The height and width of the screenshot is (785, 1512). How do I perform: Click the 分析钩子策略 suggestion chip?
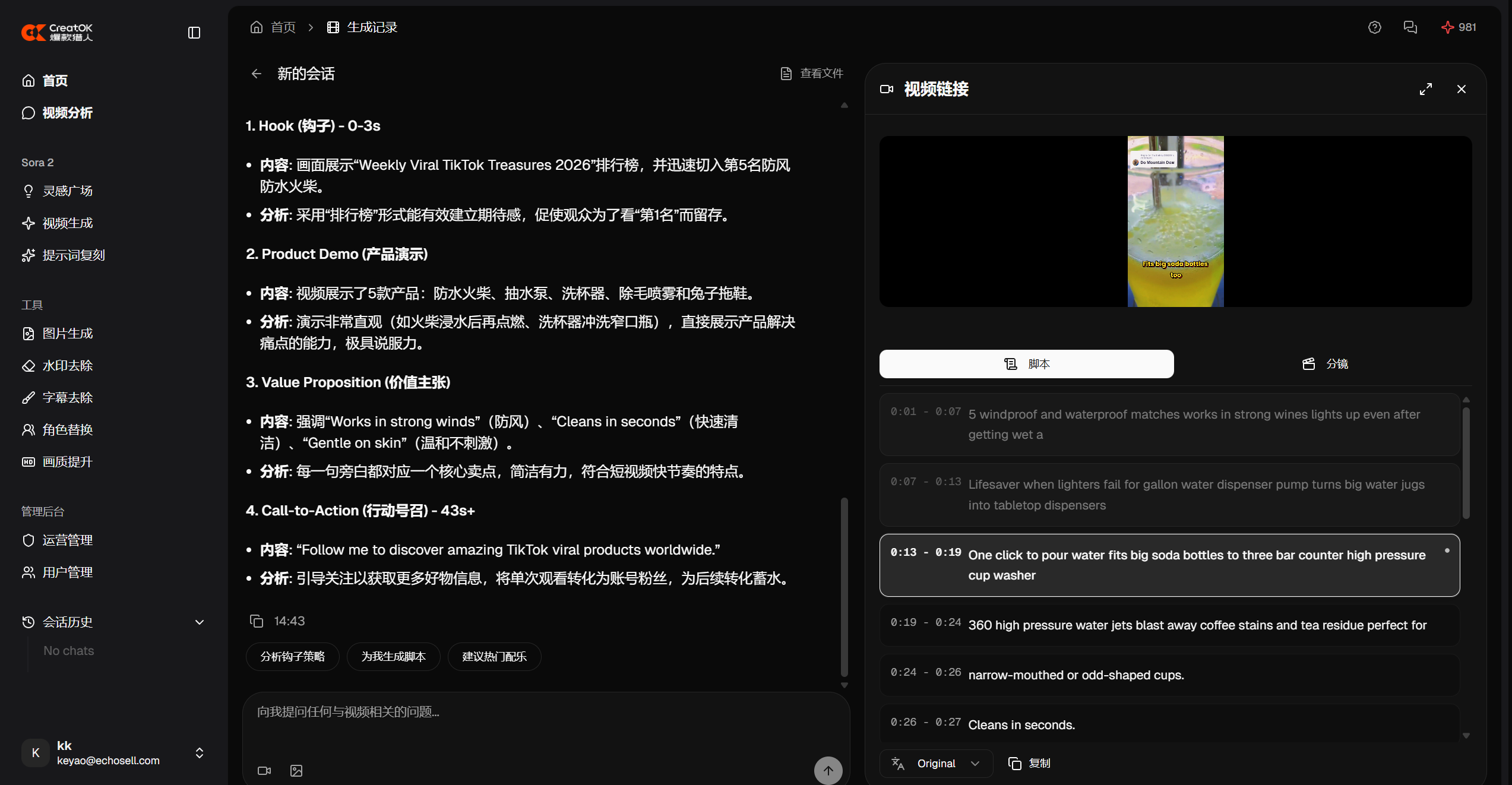point(293,657)
